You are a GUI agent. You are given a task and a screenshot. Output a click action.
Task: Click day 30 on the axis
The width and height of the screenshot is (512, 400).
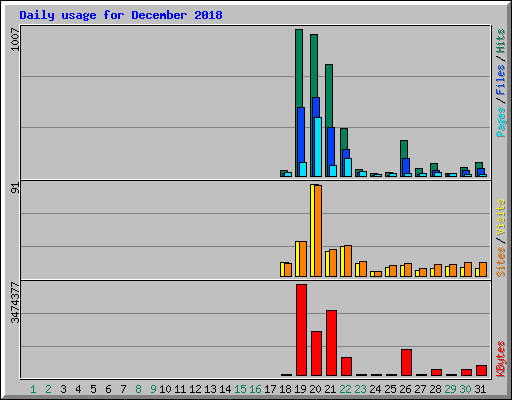[x=465, y=389]
